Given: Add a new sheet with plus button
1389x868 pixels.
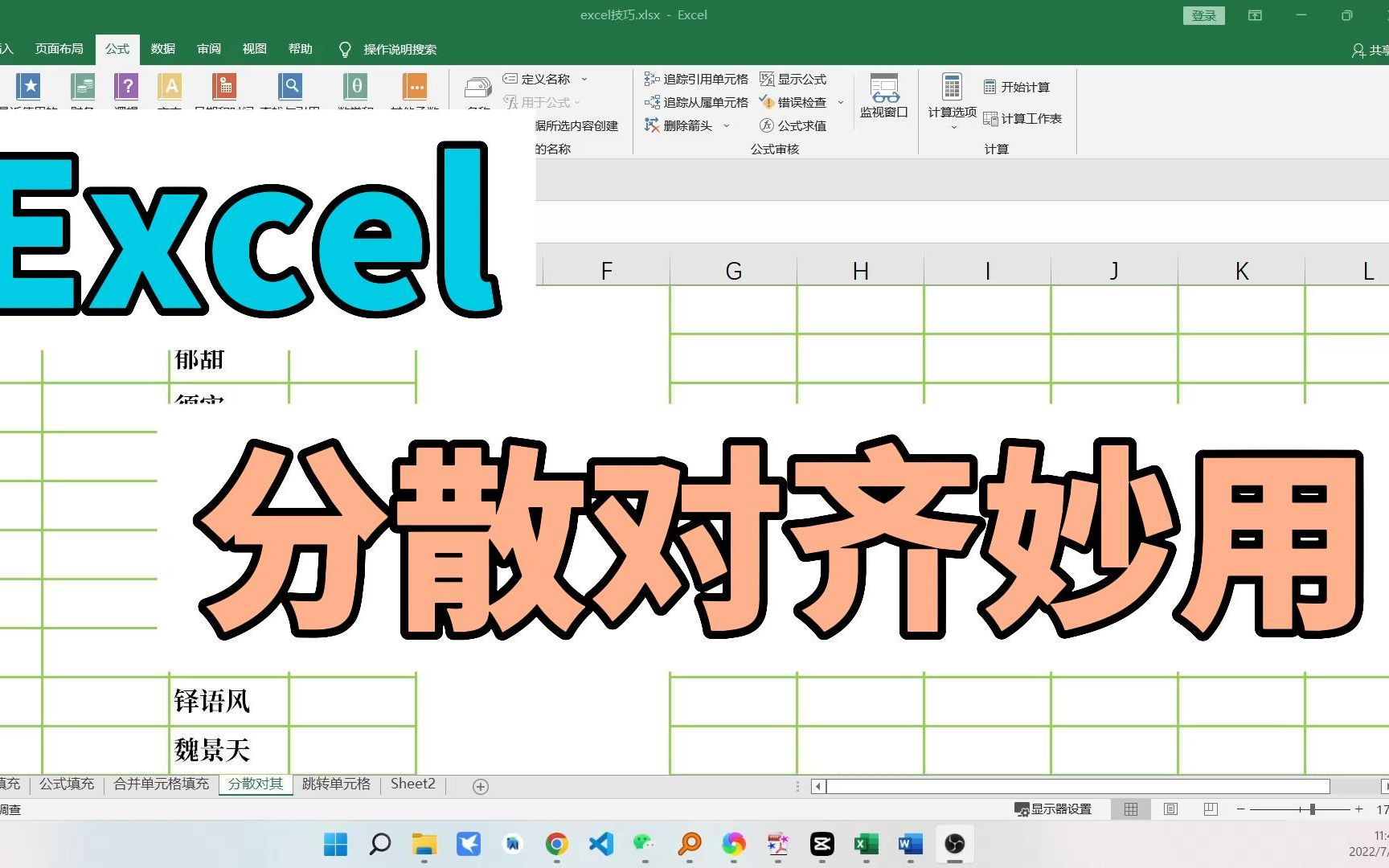Looking at the screenshot, I should (481, 787).
